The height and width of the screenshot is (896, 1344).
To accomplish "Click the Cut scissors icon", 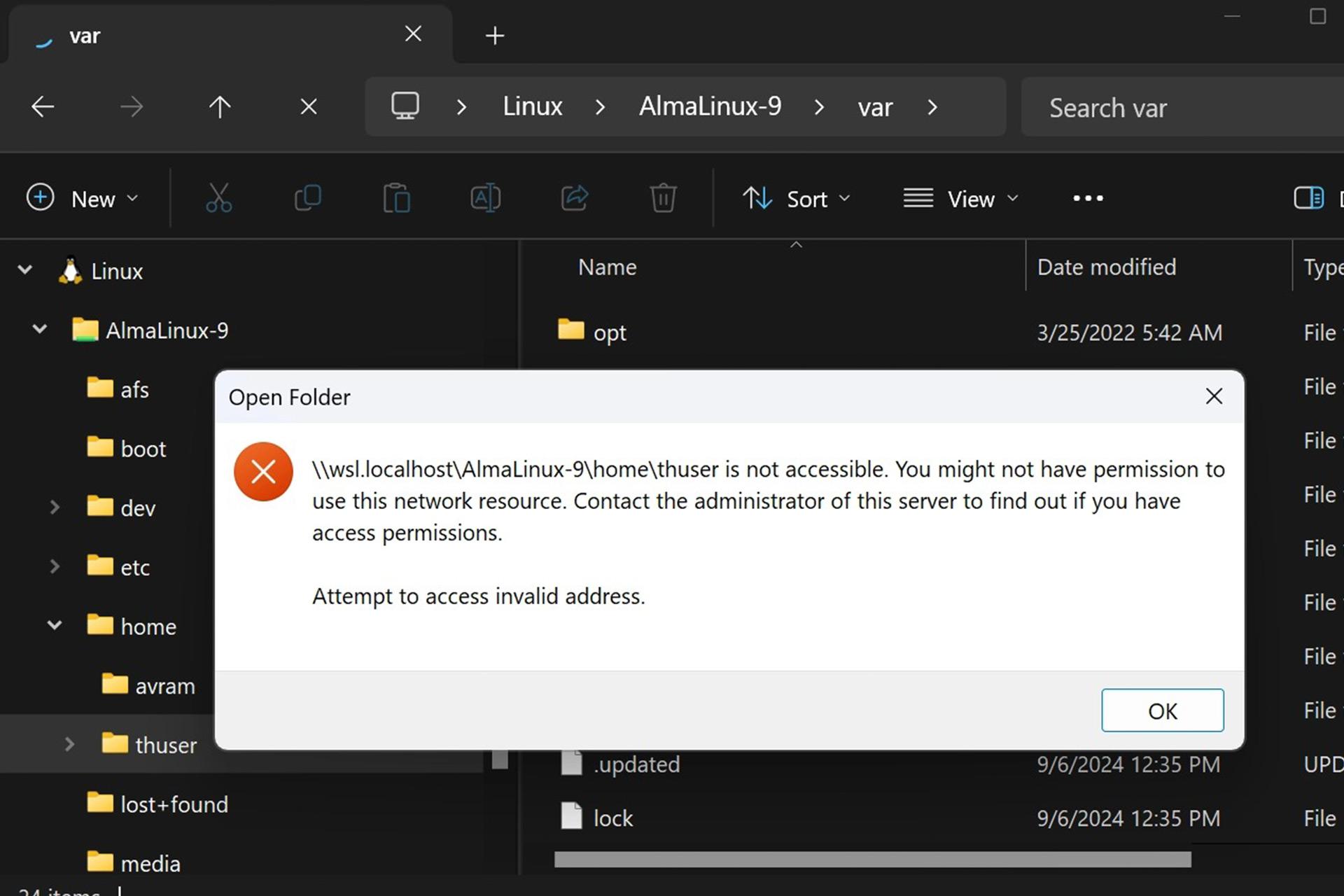I will tap(218, 198).
